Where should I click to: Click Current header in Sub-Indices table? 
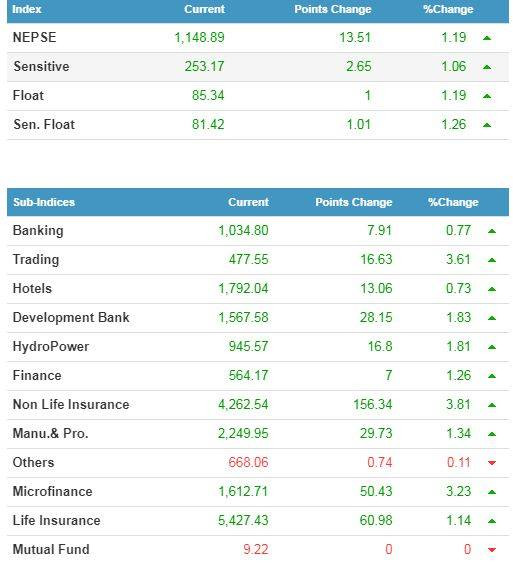(248, 202)
